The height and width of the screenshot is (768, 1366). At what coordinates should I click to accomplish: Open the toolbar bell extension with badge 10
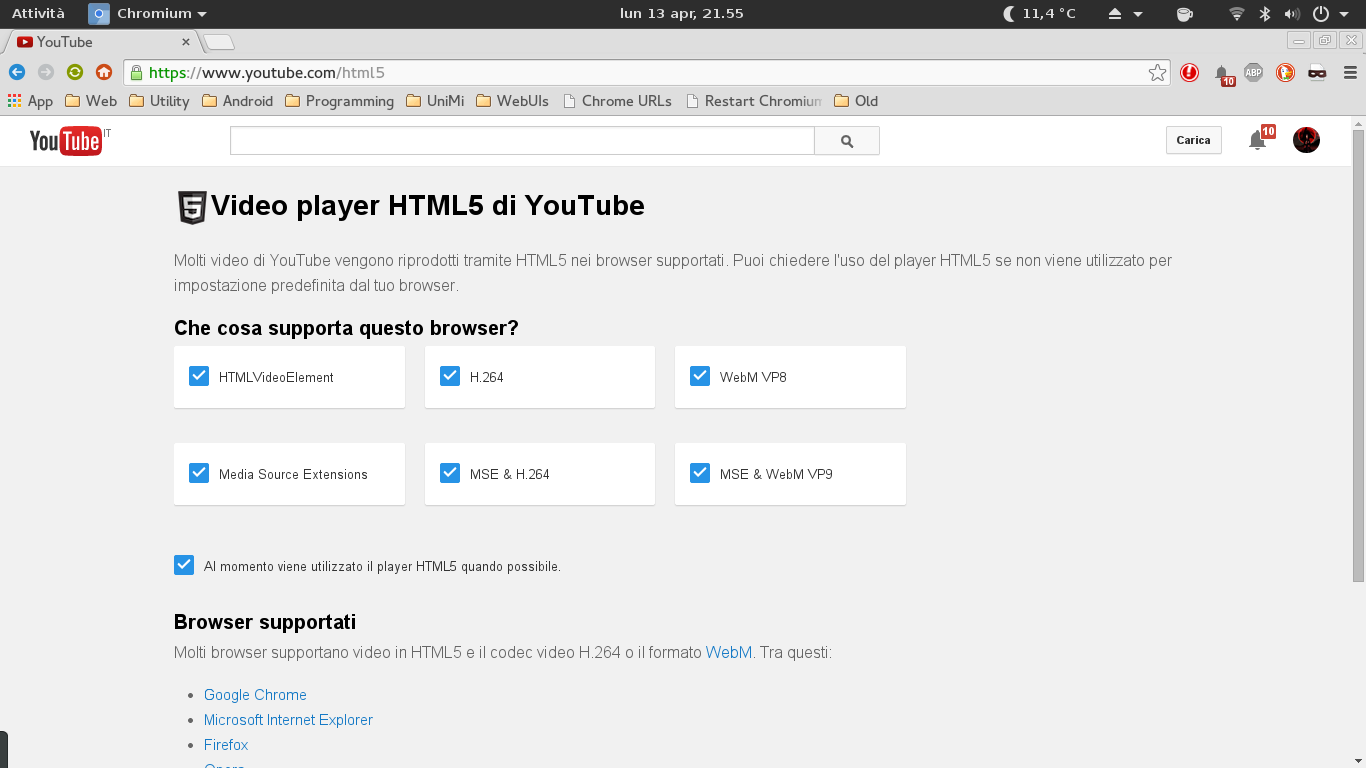(x=1223, y=74)
